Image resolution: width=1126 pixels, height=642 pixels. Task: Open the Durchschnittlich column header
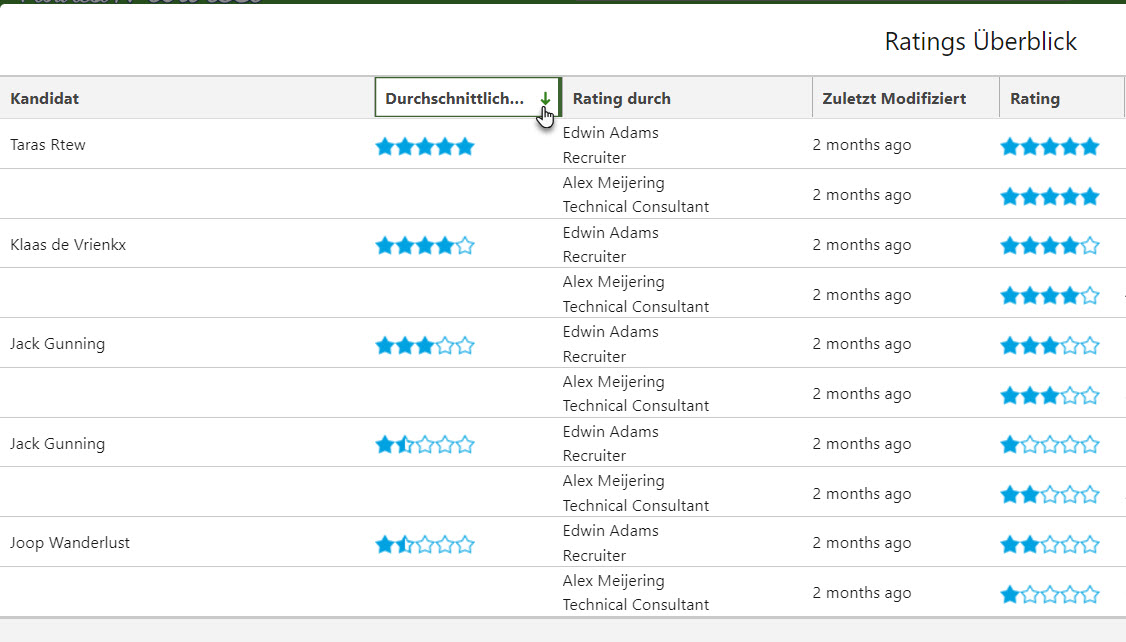455,98
